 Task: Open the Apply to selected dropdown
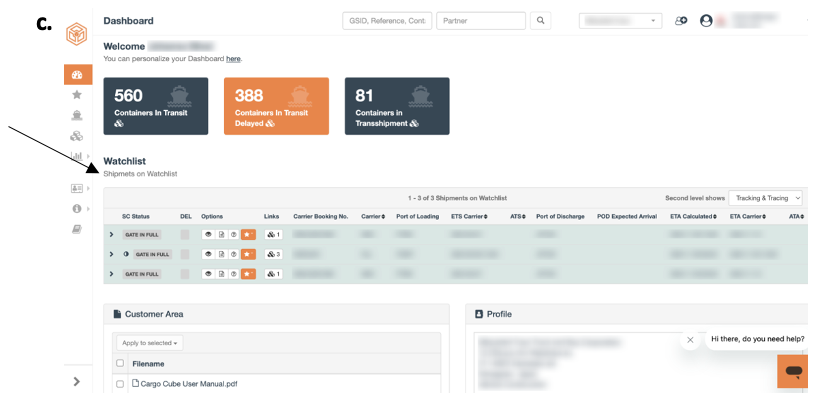(x=149, y=343)
